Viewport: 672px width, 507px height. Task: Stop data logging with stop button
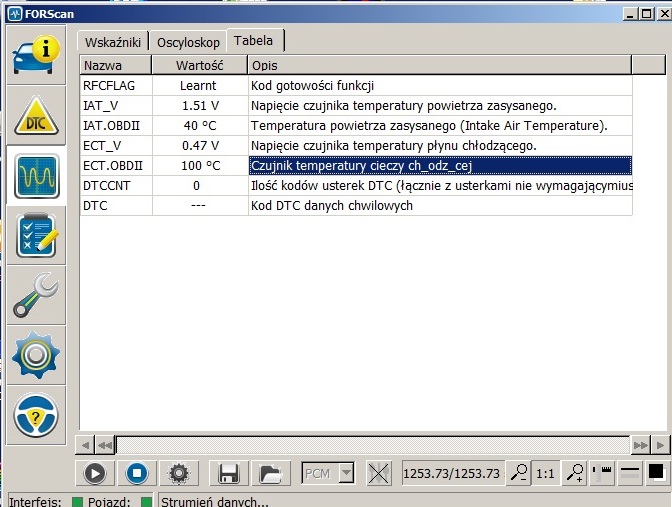137,474
